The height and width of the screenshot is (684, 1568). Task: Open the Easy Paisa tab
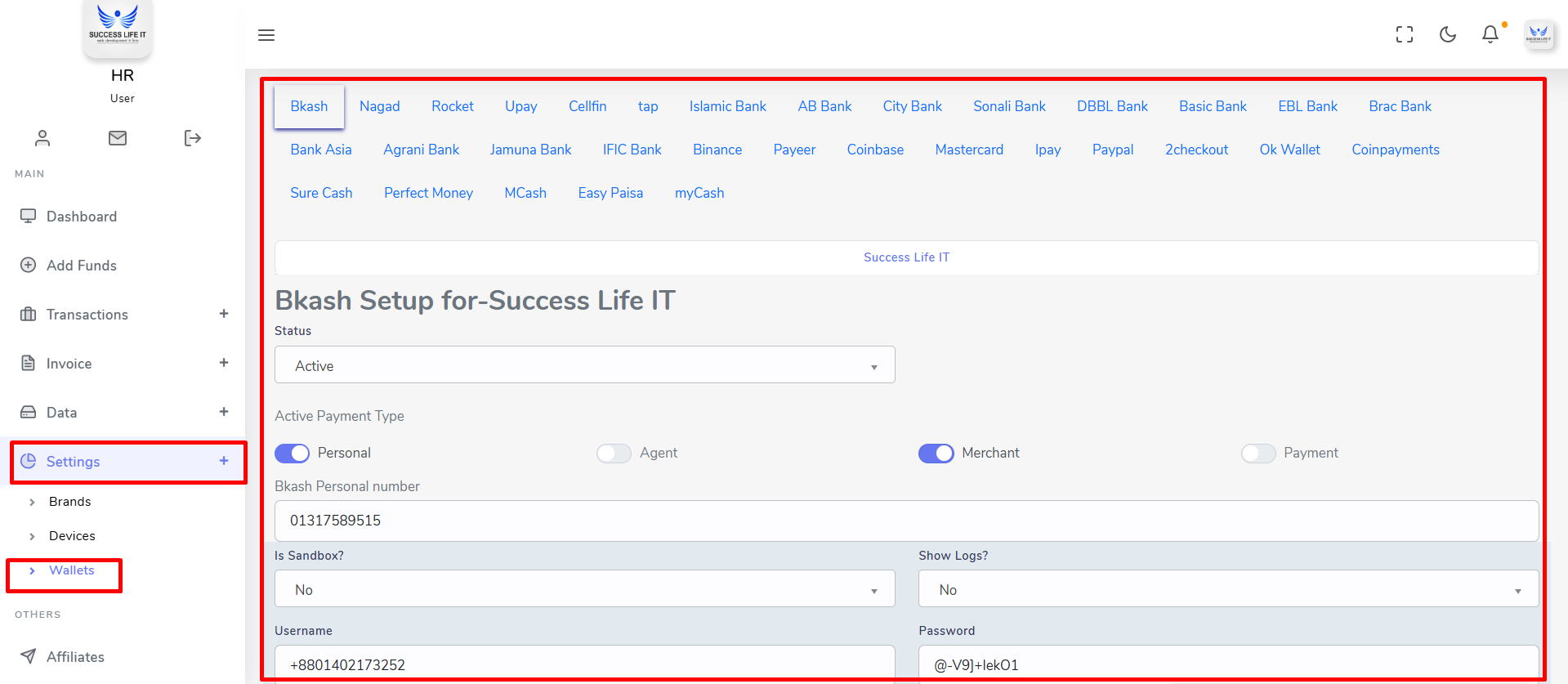[x=610, y=193]
